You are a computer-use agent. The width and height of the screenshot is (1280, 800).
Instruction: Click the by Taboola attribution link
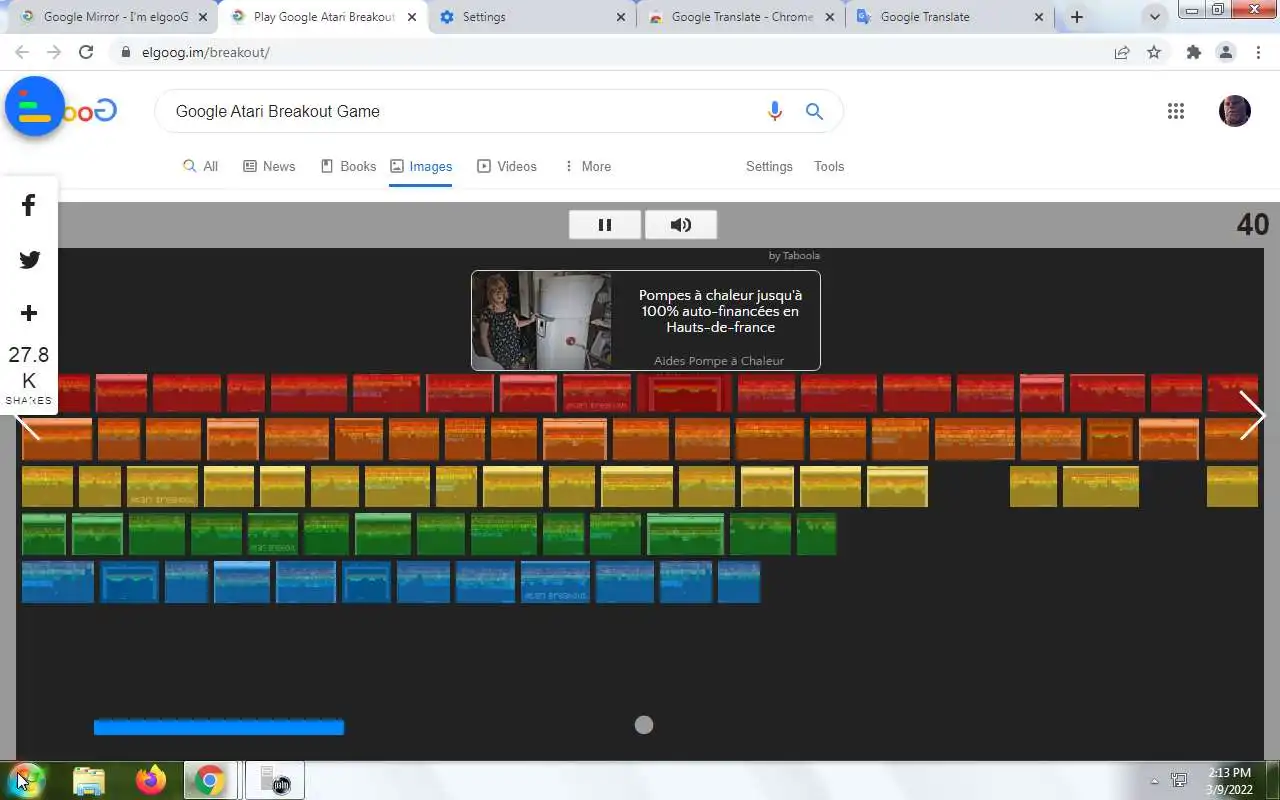click(794, 256)
